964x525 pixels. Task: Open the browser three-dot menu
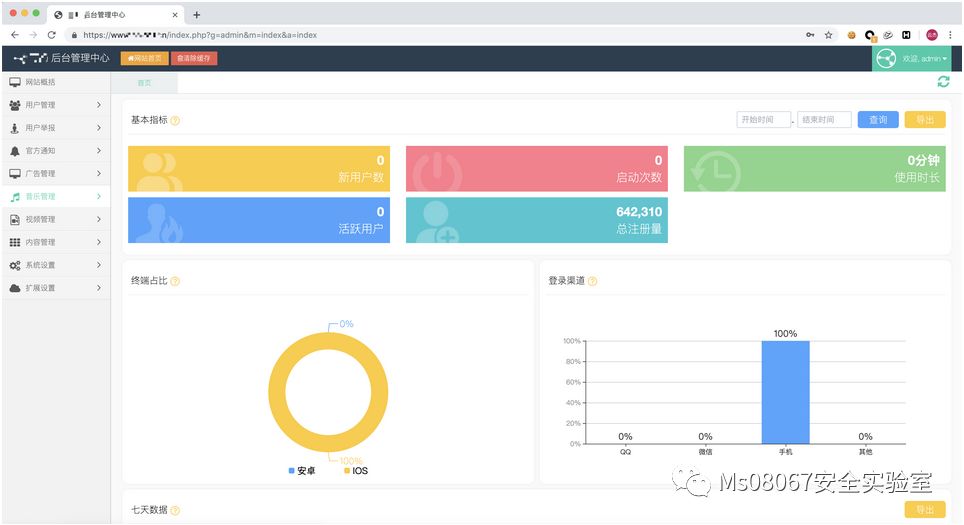(950, 35)
